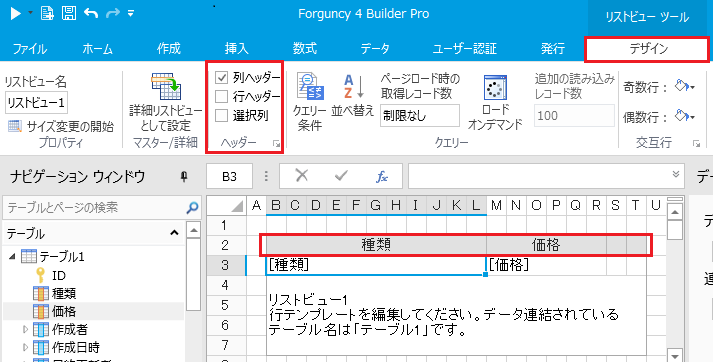Click spreadsheet vertical scroll up arrow

[675, 212]
